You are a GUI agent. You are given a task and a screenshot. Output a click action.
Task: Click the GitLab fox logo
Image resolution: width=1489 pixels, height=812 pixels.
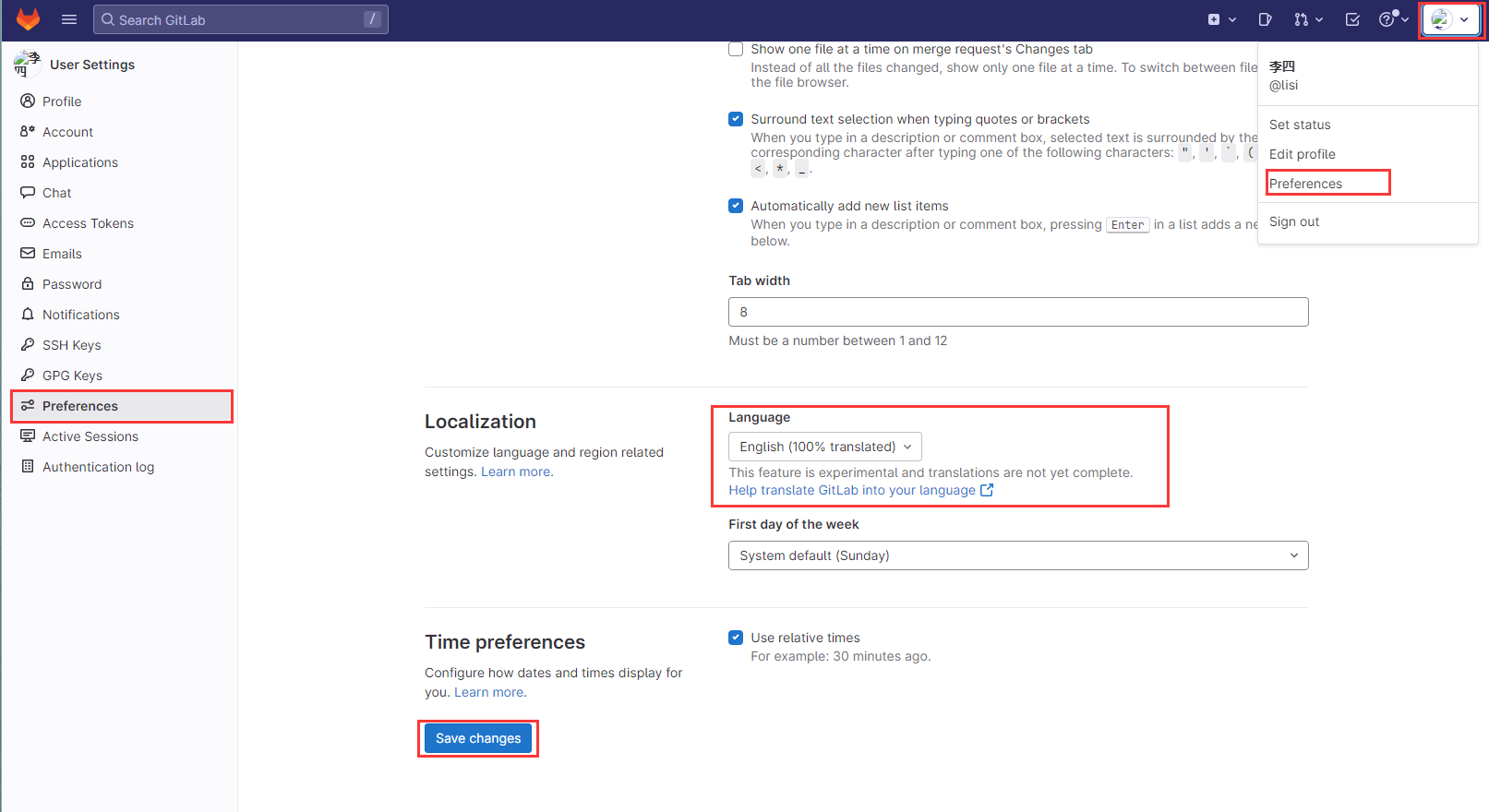point(28,19)
